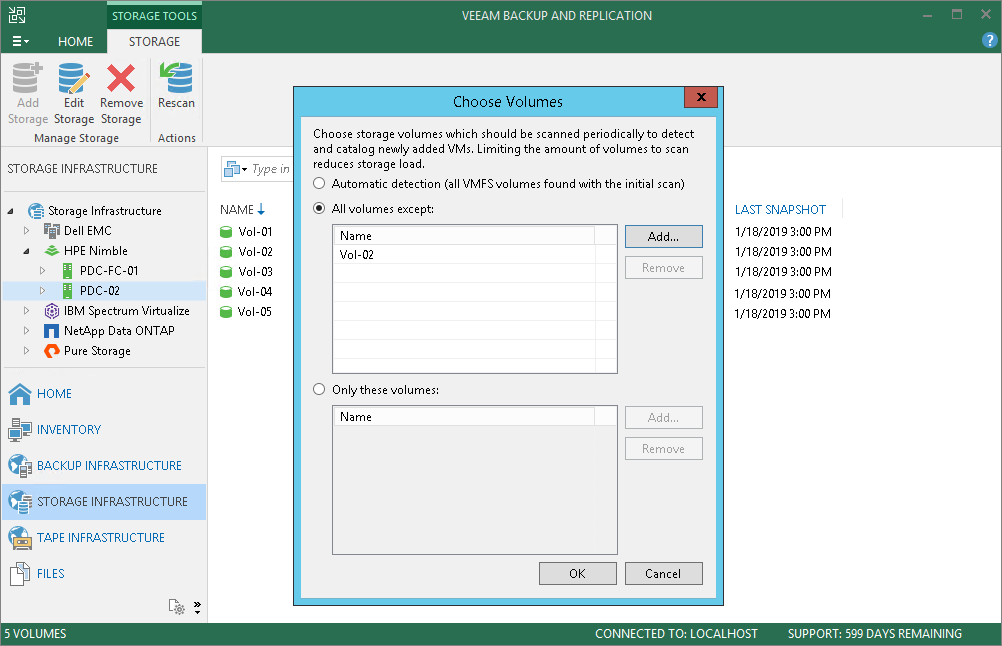Click the PDC-FC-01 array icon

67,271
